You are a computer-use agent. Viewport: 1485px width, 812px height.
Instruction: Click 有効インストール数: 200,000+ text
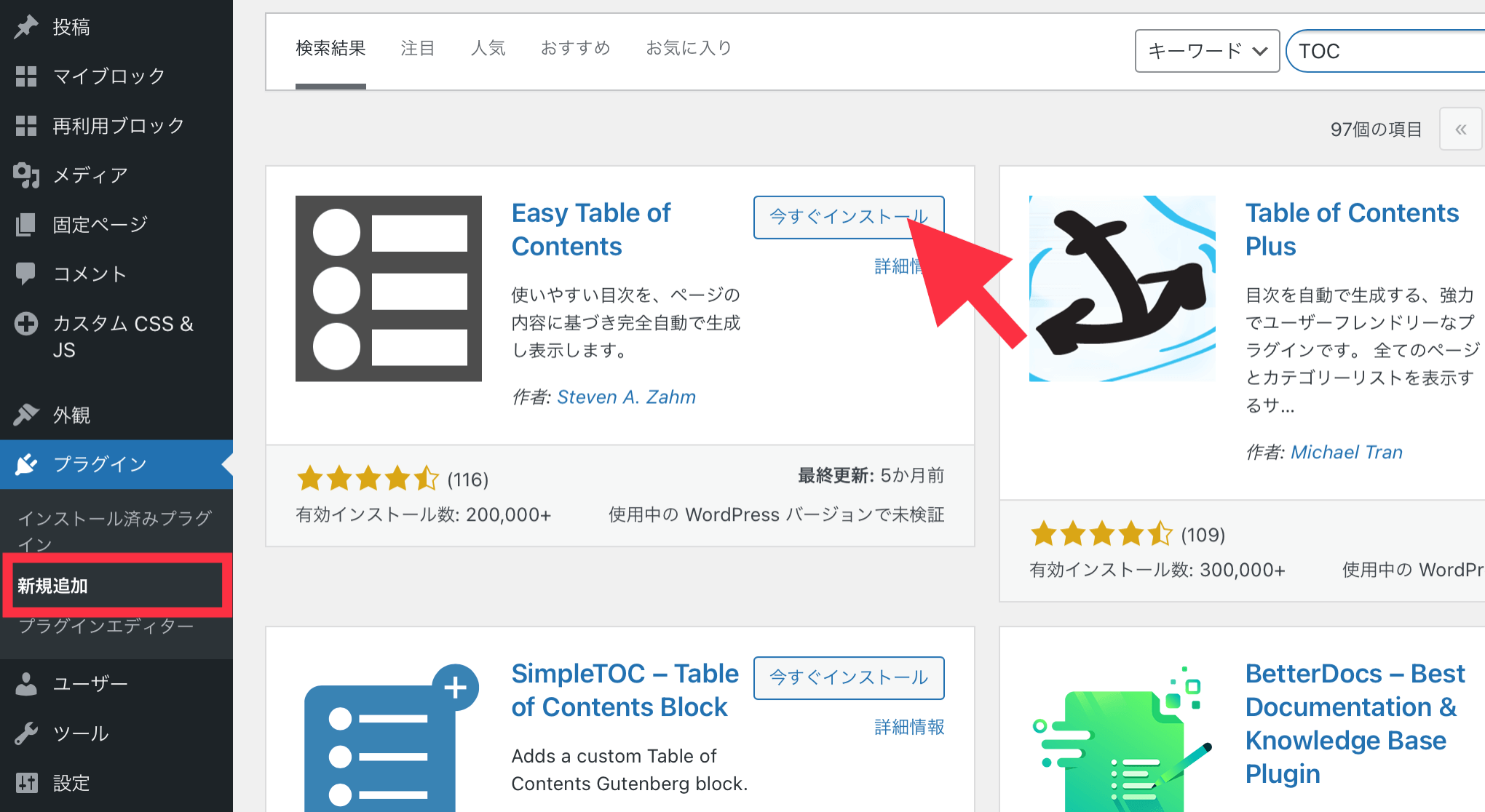(x=424, y=515)
